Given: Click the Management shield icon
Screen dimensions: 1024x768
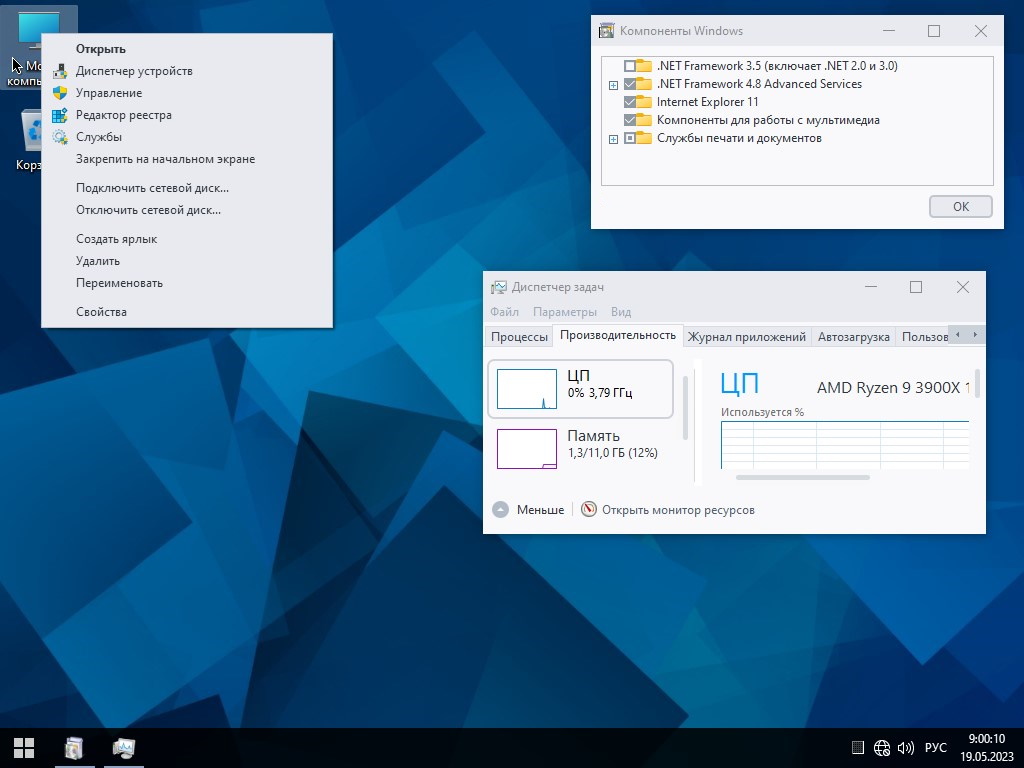Looking at the screenshot, I should [x=60, y=93].
